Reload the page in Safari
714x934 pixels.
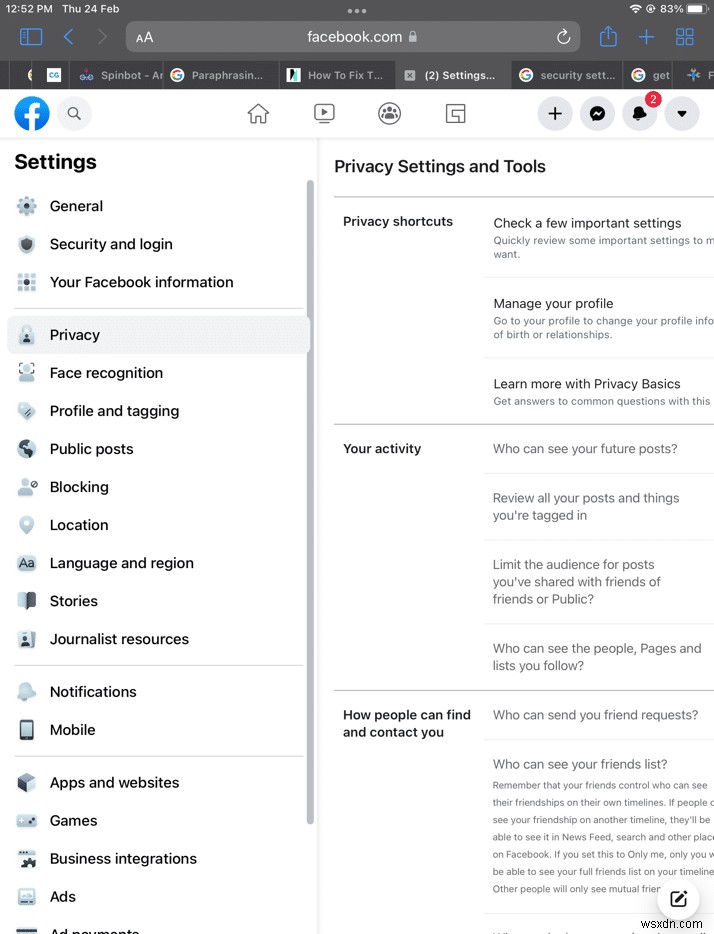(562, 36)
